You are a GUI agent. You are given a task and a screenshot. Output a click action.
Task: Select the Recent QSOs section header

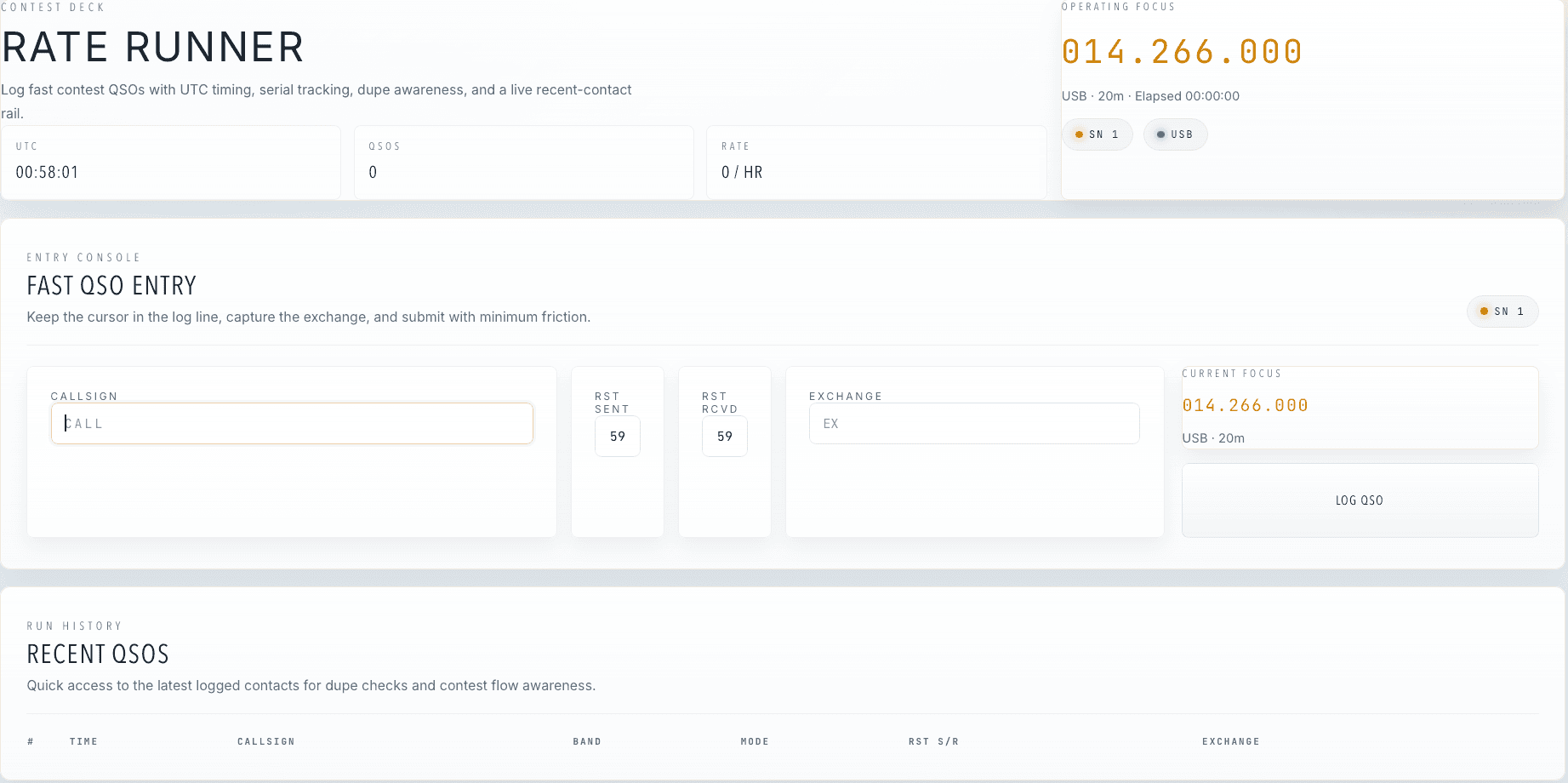pos(98,654)
